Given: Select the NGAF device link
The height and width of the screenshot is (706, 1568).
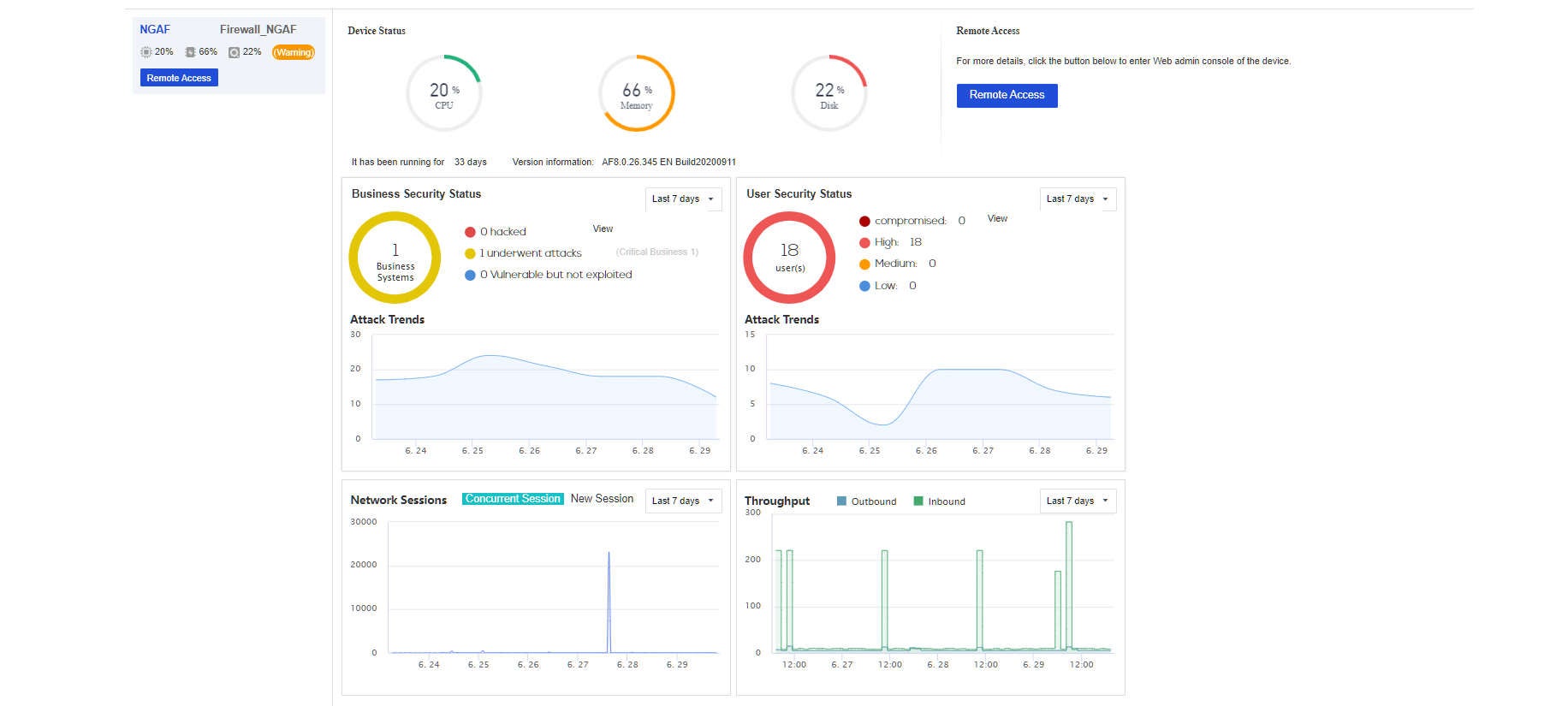Looking at the screenshot, I should [155, 29].
